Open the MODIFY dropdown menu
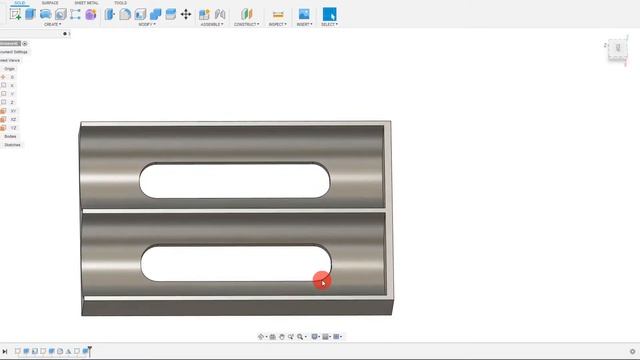The width and height of the screenshot is (640, 360). click(x=147, y=24)
